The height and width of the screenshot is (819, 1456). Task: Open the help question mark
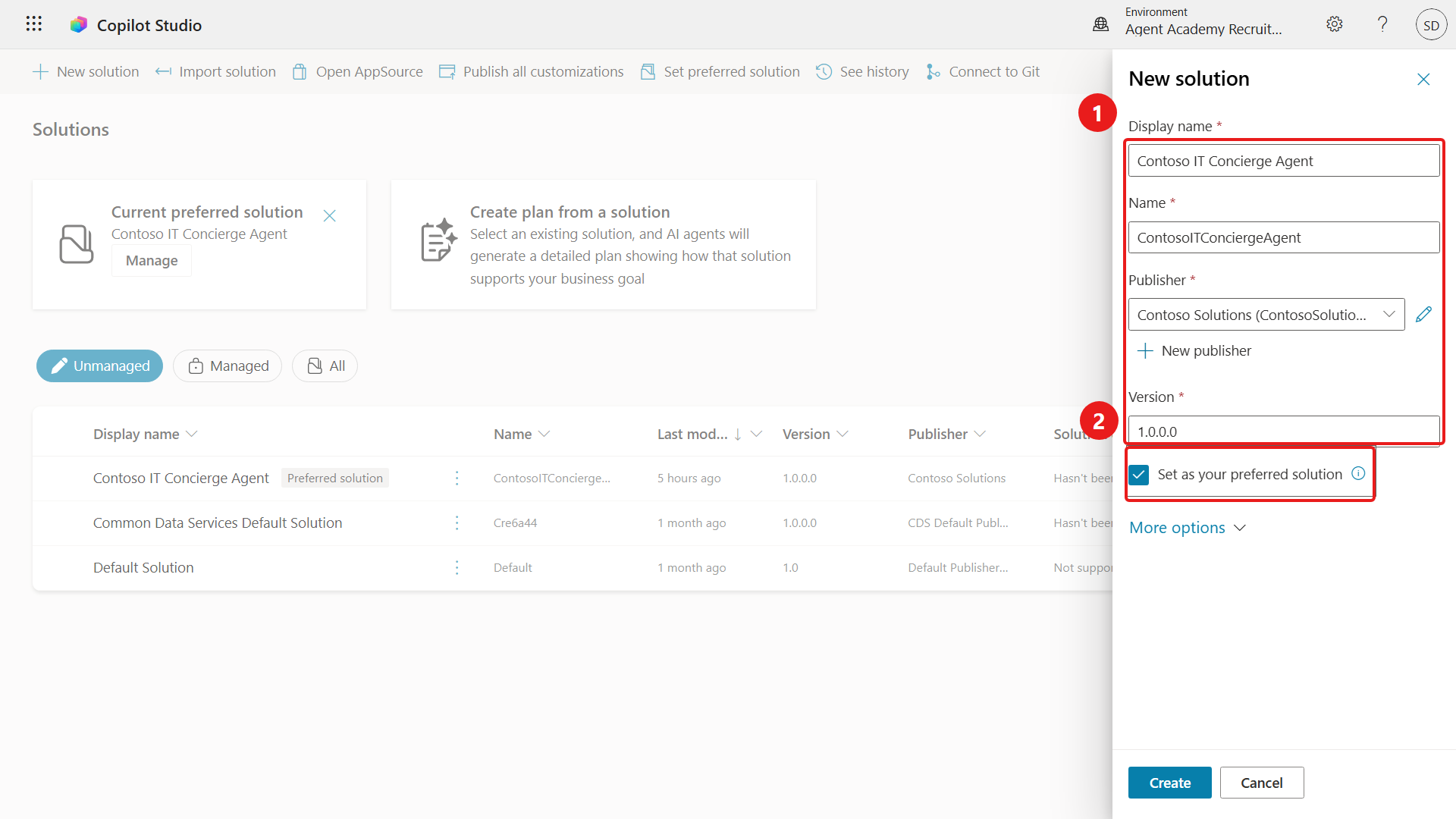click(1382, 24)
